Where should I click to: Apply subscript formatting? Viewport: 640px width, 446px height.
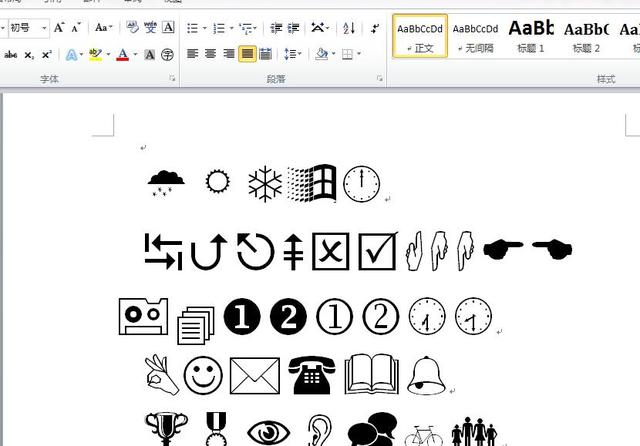pyautogui.click(x=29, y=54)
